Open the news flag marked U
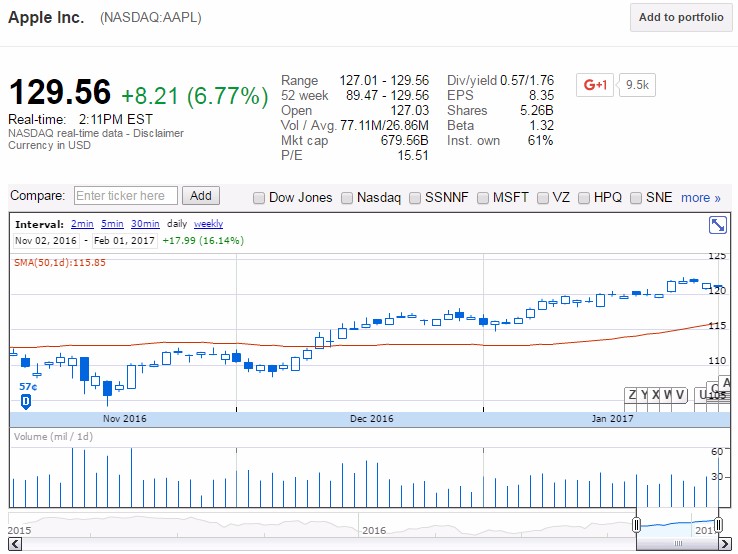 pos(702,395)
